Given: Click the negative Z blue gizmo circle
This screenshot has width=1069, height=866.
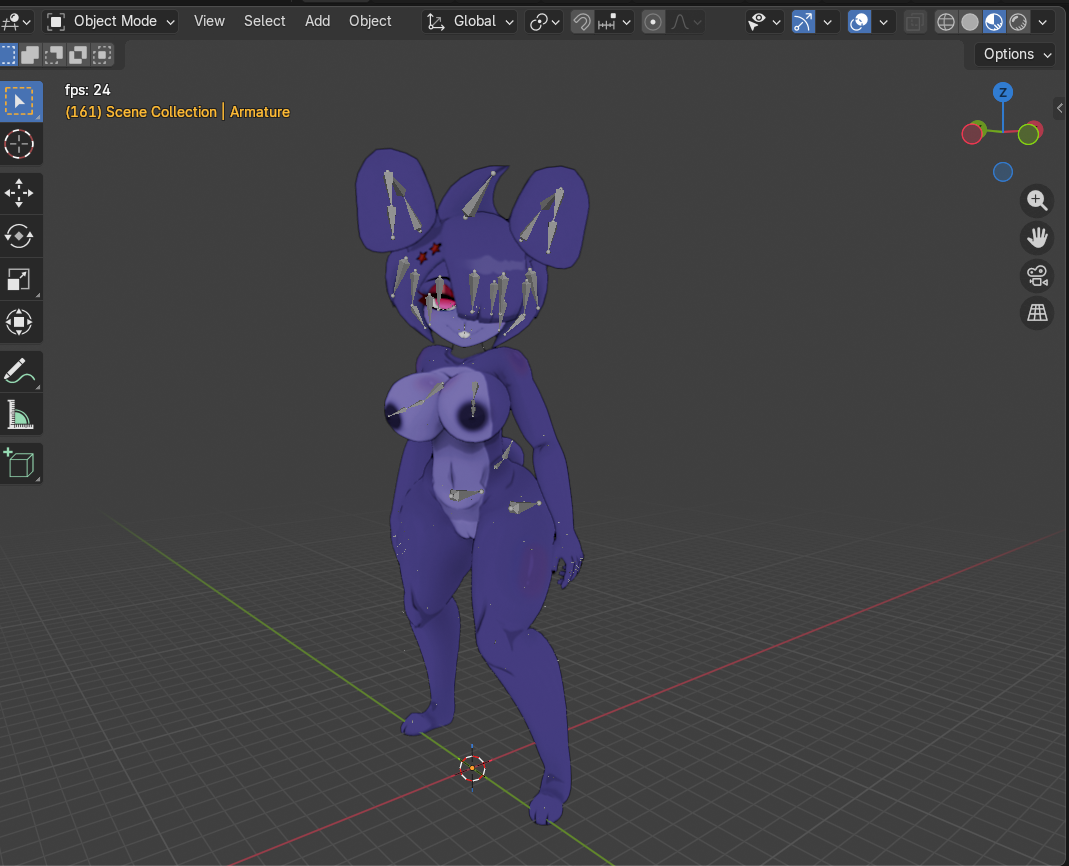Looking at the screenshot, I should coord(1002,172).
